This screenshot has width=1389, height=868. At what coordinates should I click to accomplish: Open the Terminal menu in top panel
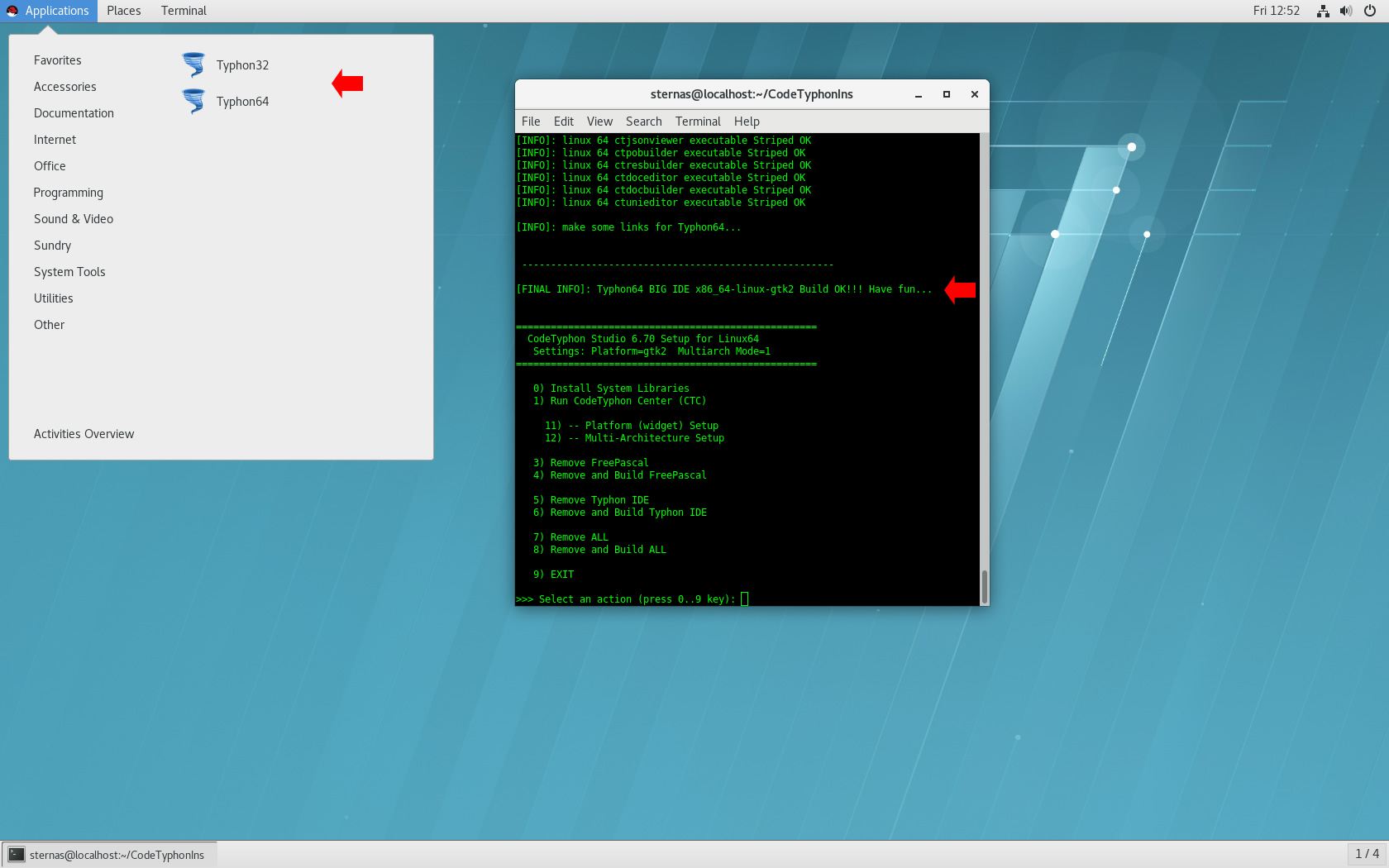click(x=184, y=11)
